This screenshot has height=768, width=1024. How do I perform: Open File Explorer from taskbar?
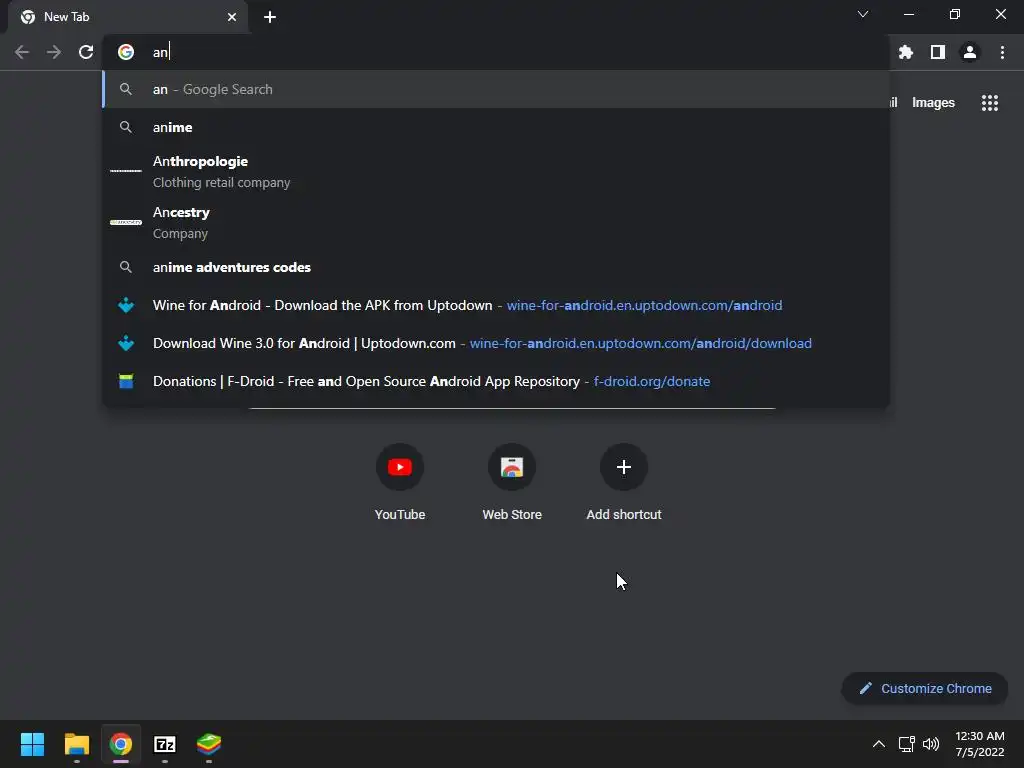click(76, 744)
